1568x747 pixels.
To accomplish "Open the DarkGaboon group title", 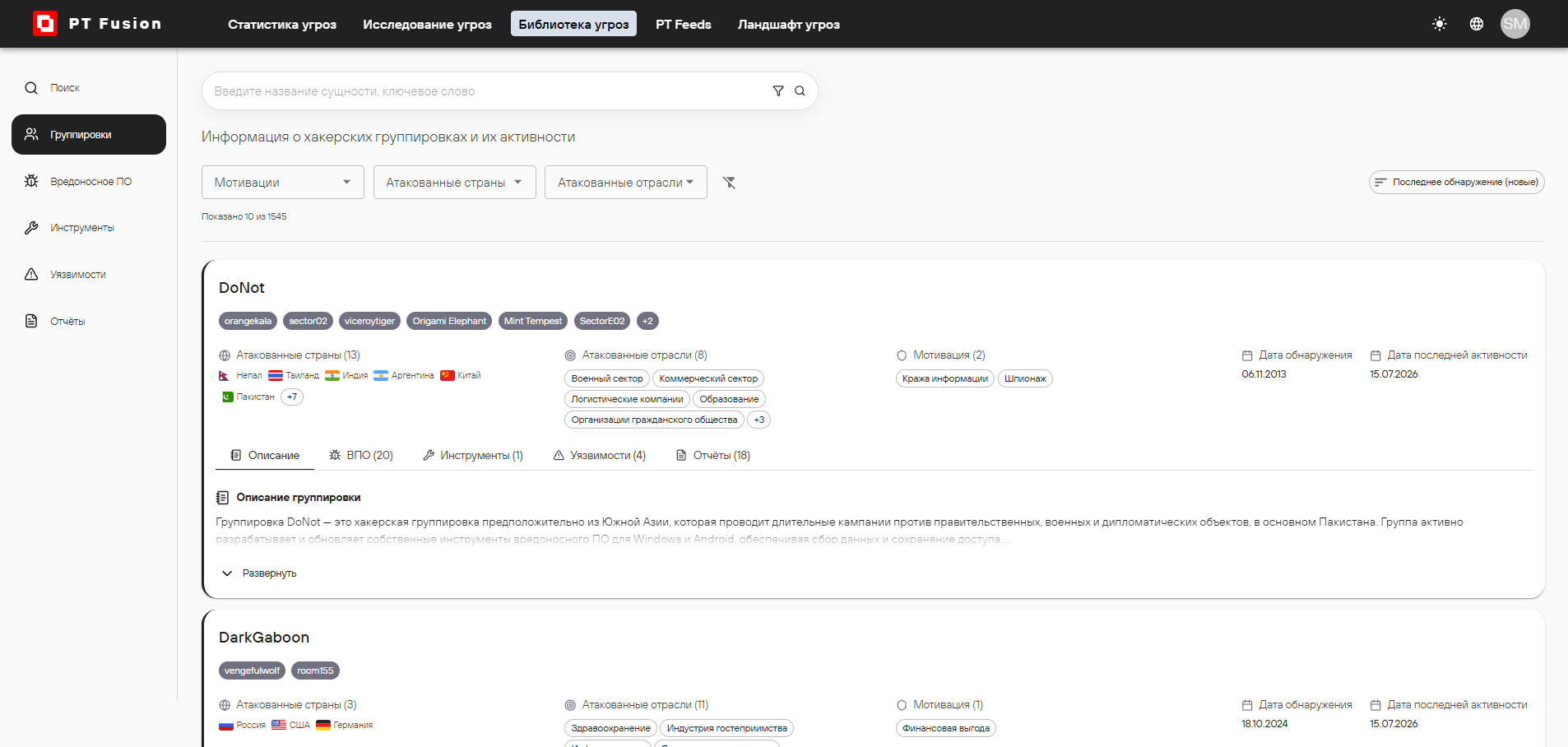I will pyautogui.click(x=264, y=638).
